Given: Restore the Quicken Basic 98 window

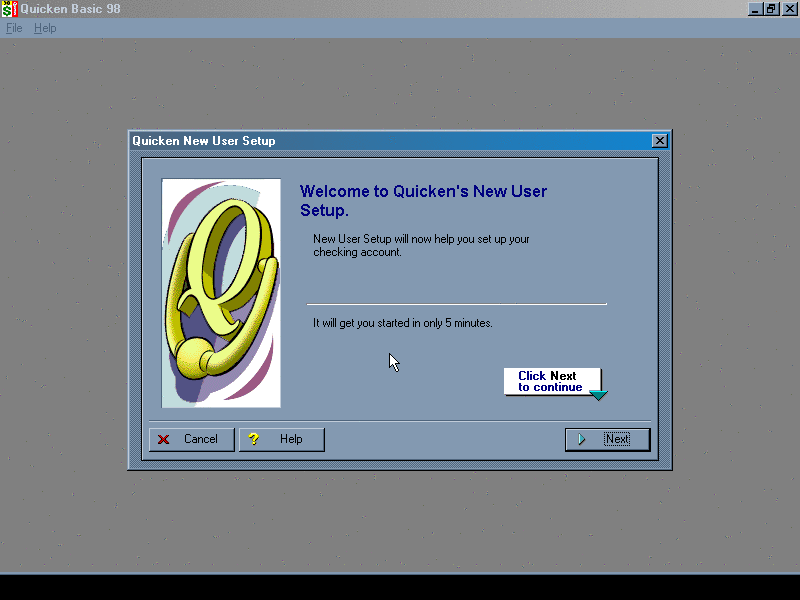Looking at the screenshot, I should tap(771, 9).
